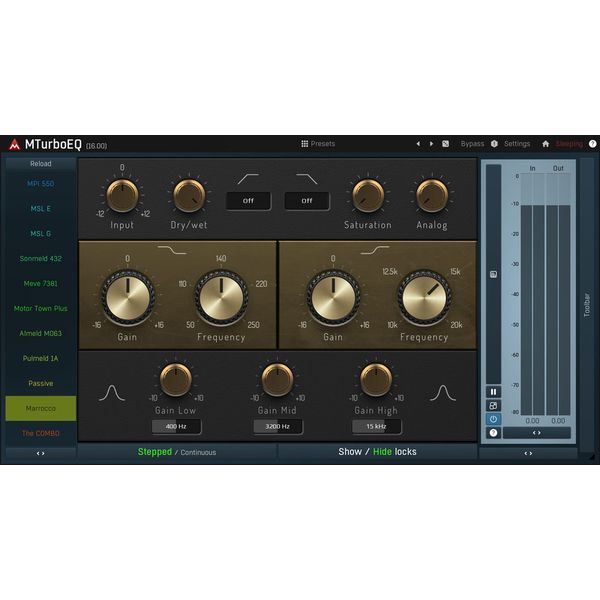
Task: Click the random preset dice icon
Action: click(445, 144)
